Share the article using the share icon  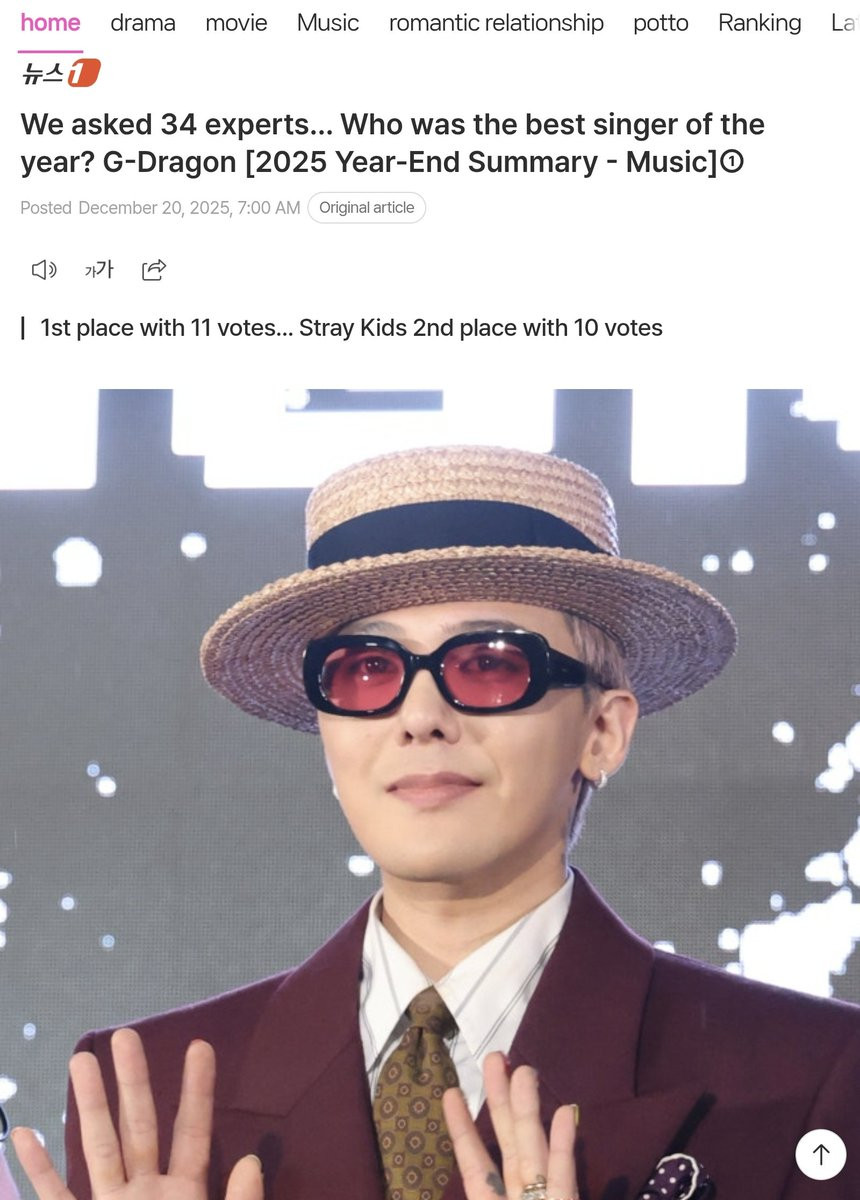[x=154, y=269]
